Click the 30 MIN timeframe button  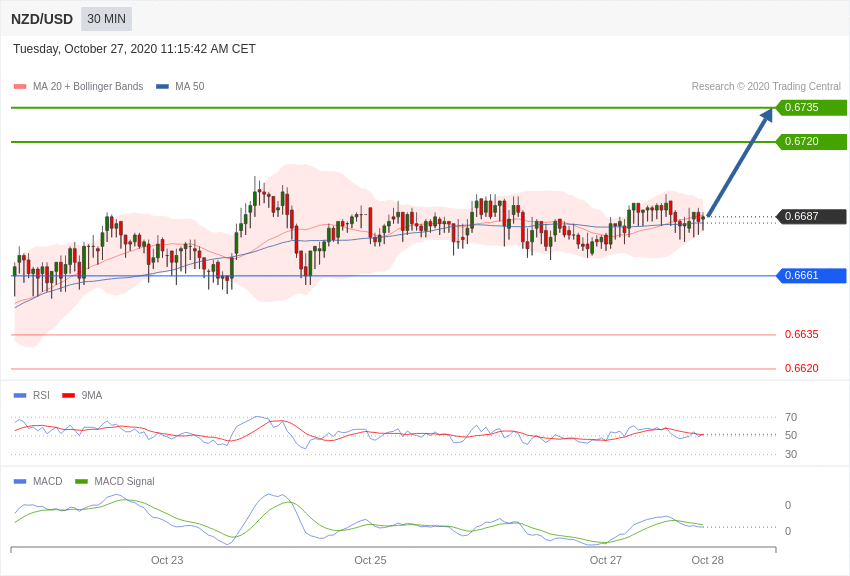coord(106,19)
